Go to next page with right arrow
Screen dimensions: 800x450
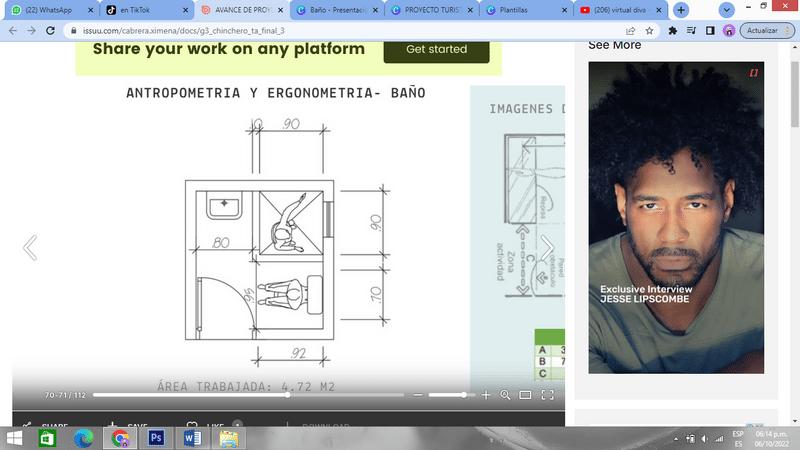click(547, 248)
